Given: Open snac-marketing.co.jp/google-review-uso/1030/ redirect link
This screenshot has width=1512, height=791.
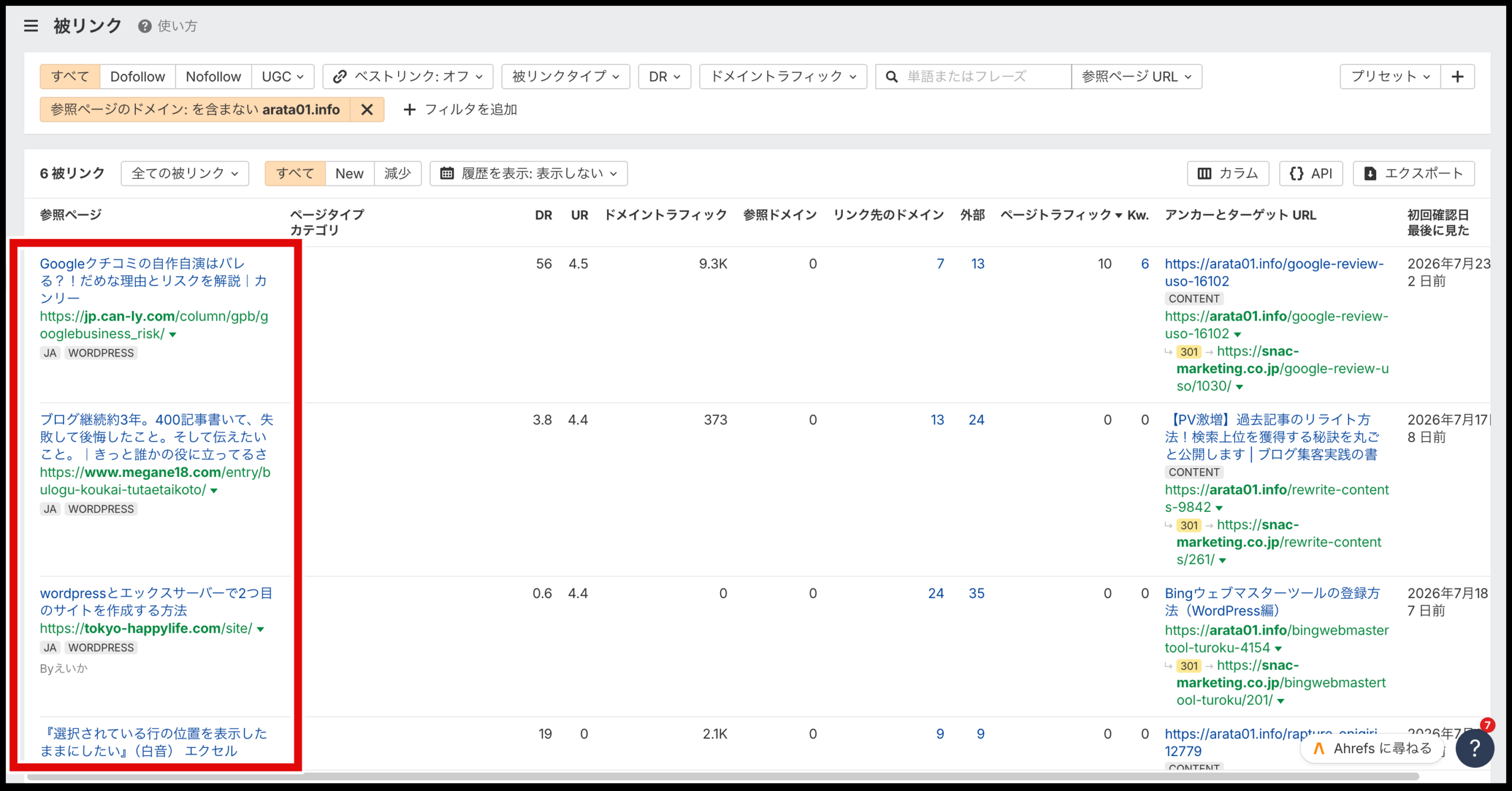Looking at the screenshot, I should [1282, 368].
